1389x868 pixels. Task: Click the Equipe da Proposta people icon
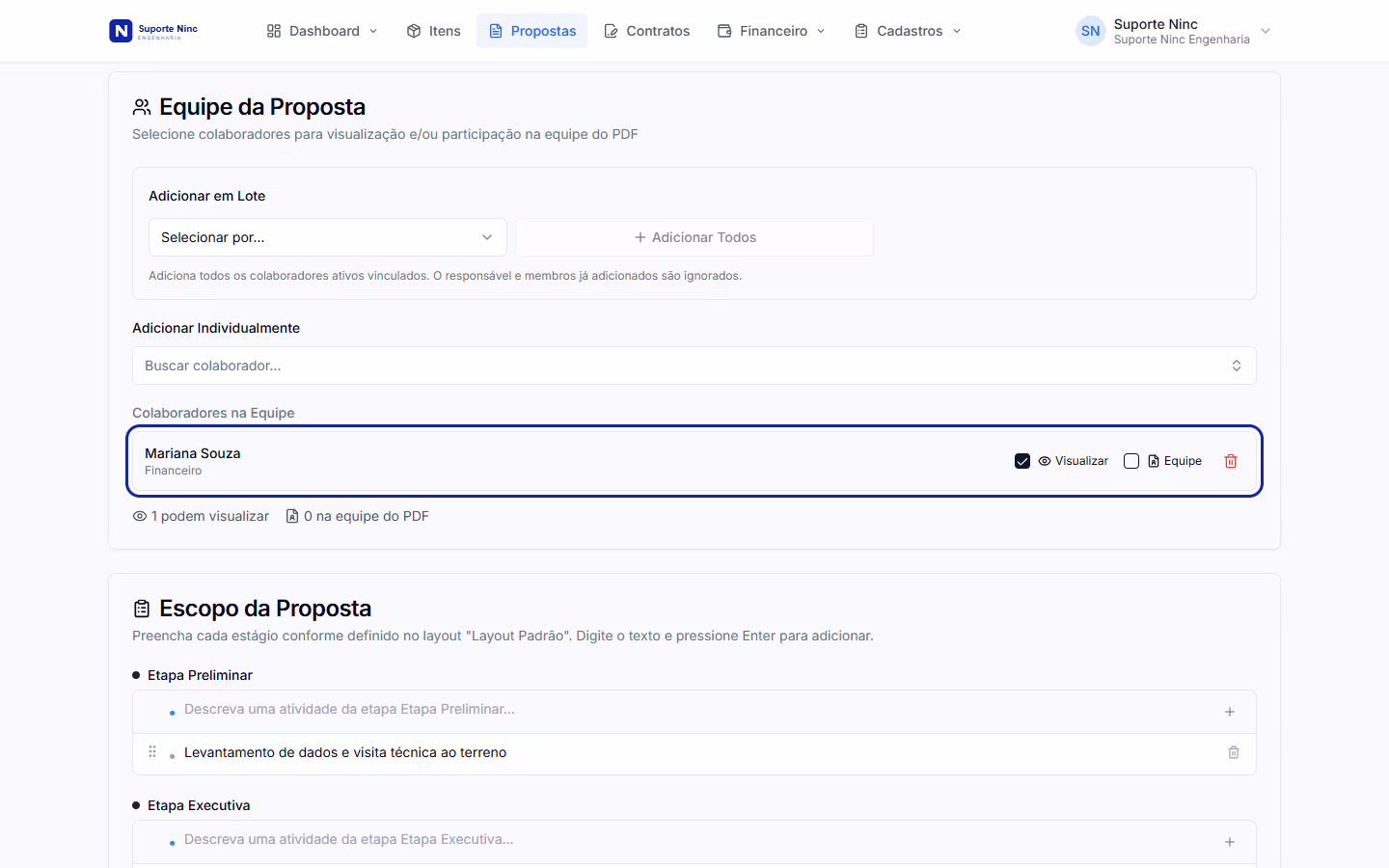[x=142, y=107]
